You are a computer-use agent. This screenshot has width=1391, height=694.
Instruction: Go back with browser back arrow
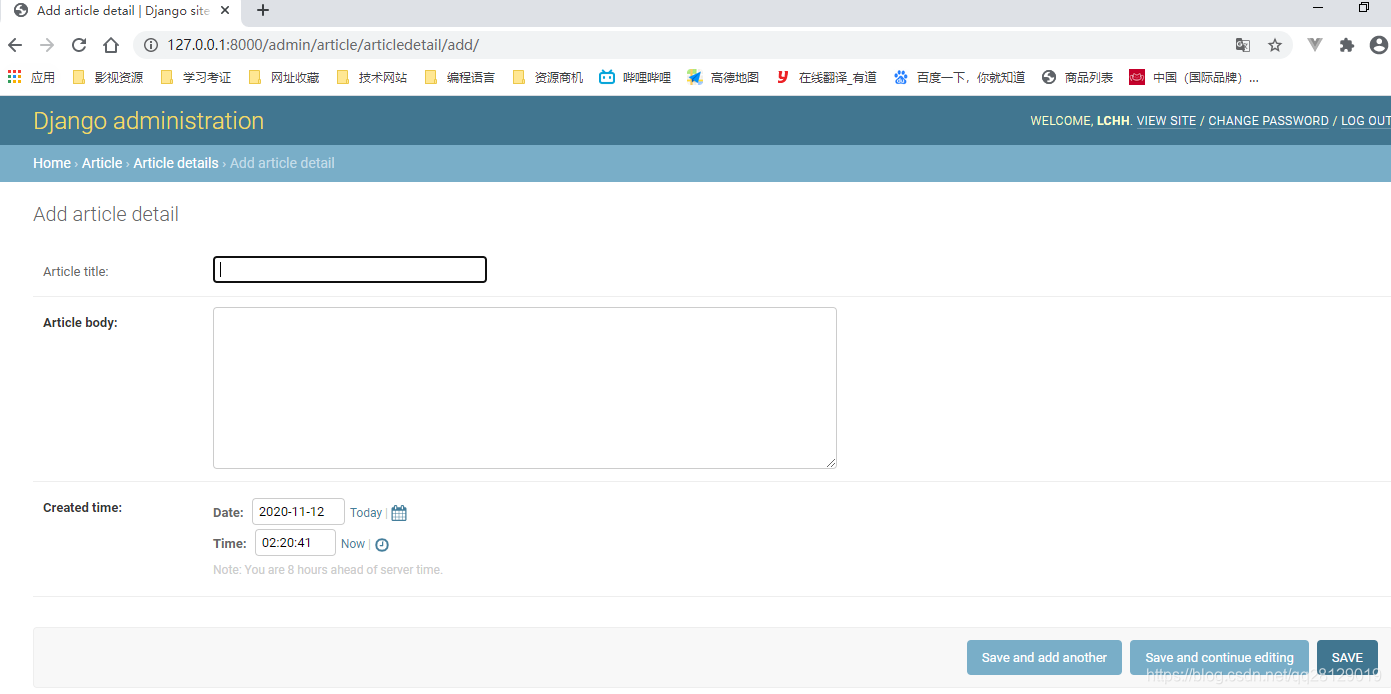click(15, 45)
